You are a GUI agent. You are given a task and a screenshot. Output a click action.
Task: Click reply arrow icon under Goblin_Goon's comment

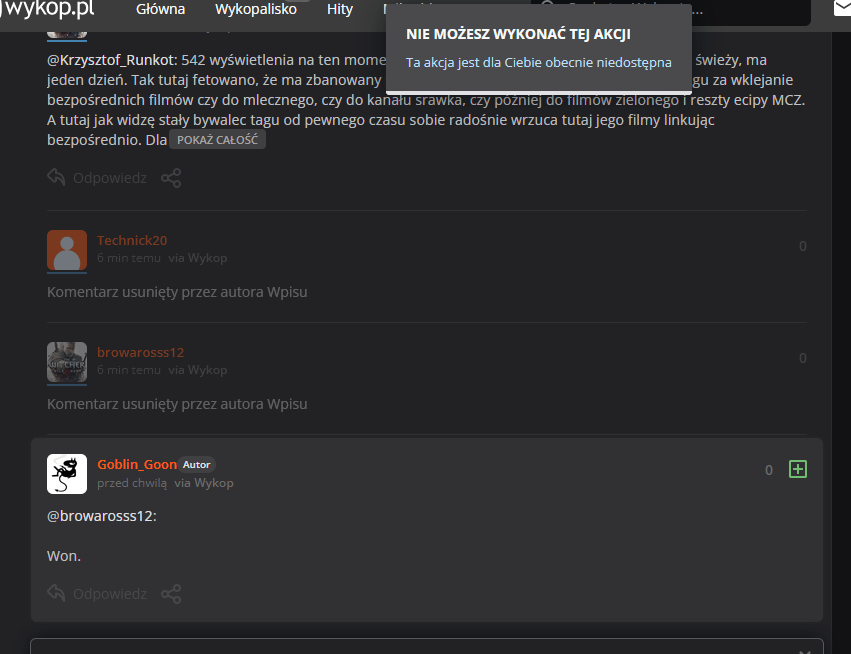click(56, 594)
